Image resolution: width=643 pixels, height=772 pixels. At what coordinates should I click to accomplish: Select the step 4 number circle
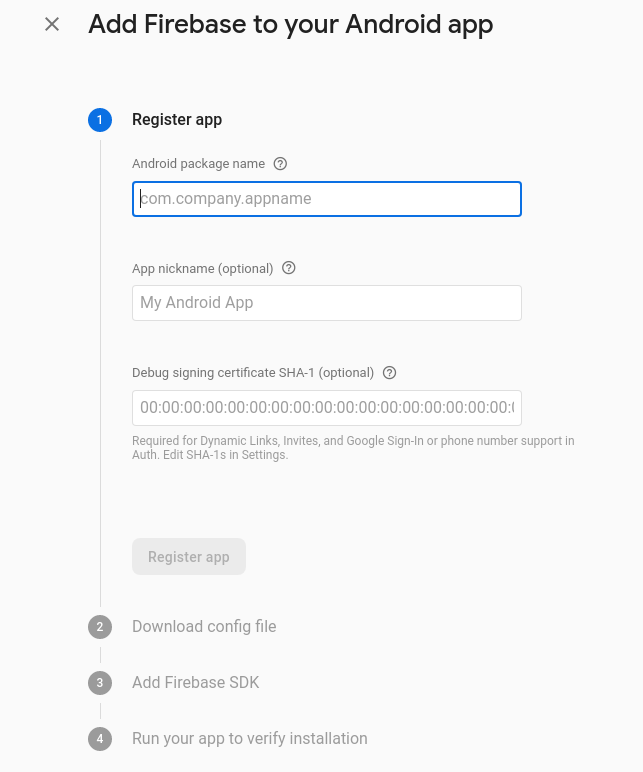click(100, 739)
